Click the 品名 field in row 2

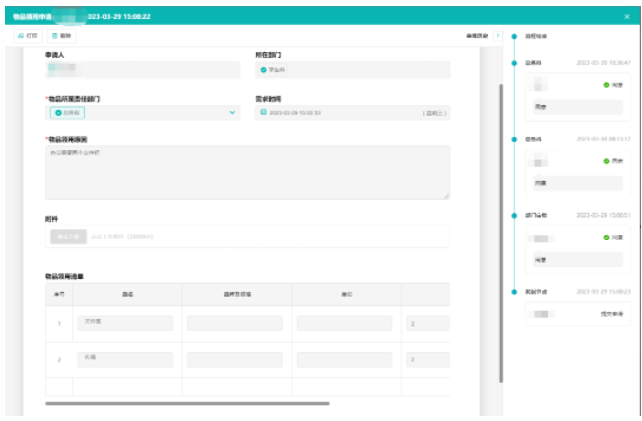125,358
